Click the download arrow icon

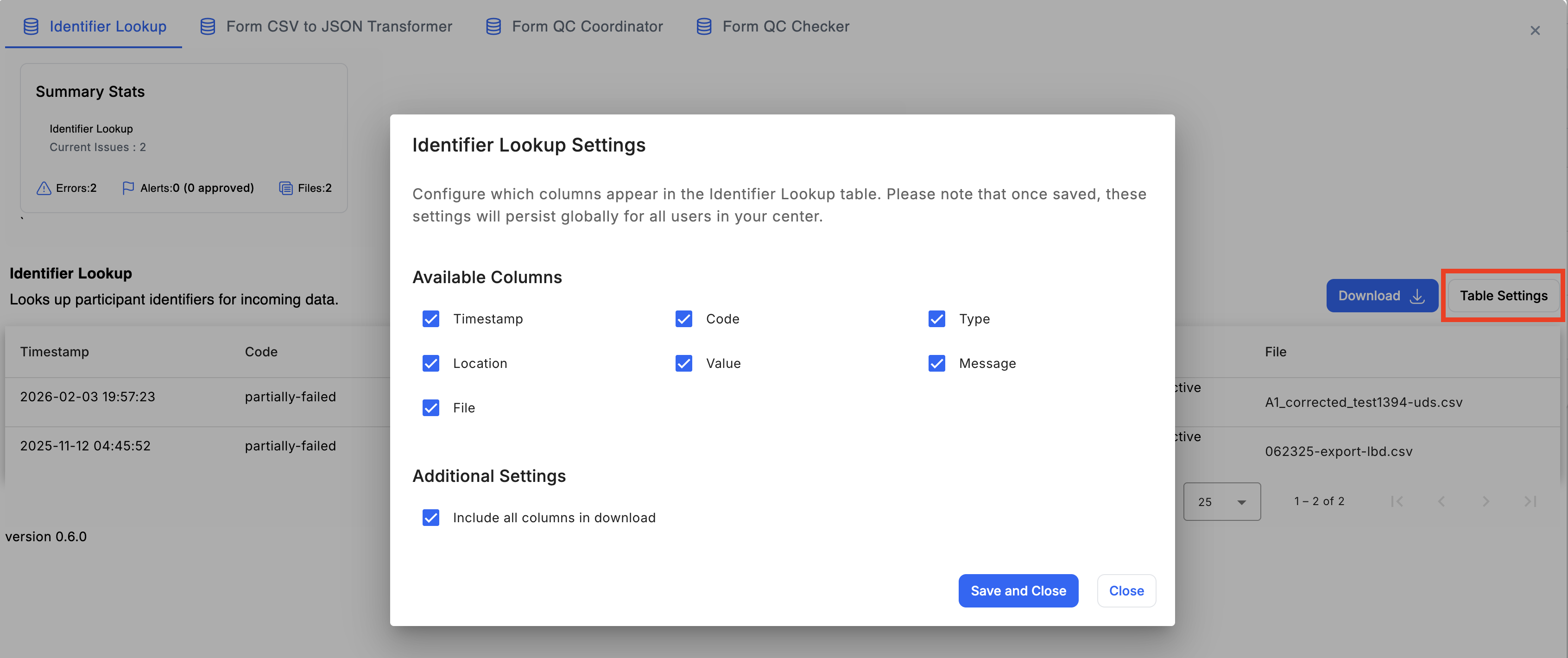[x=1417, y=296]
